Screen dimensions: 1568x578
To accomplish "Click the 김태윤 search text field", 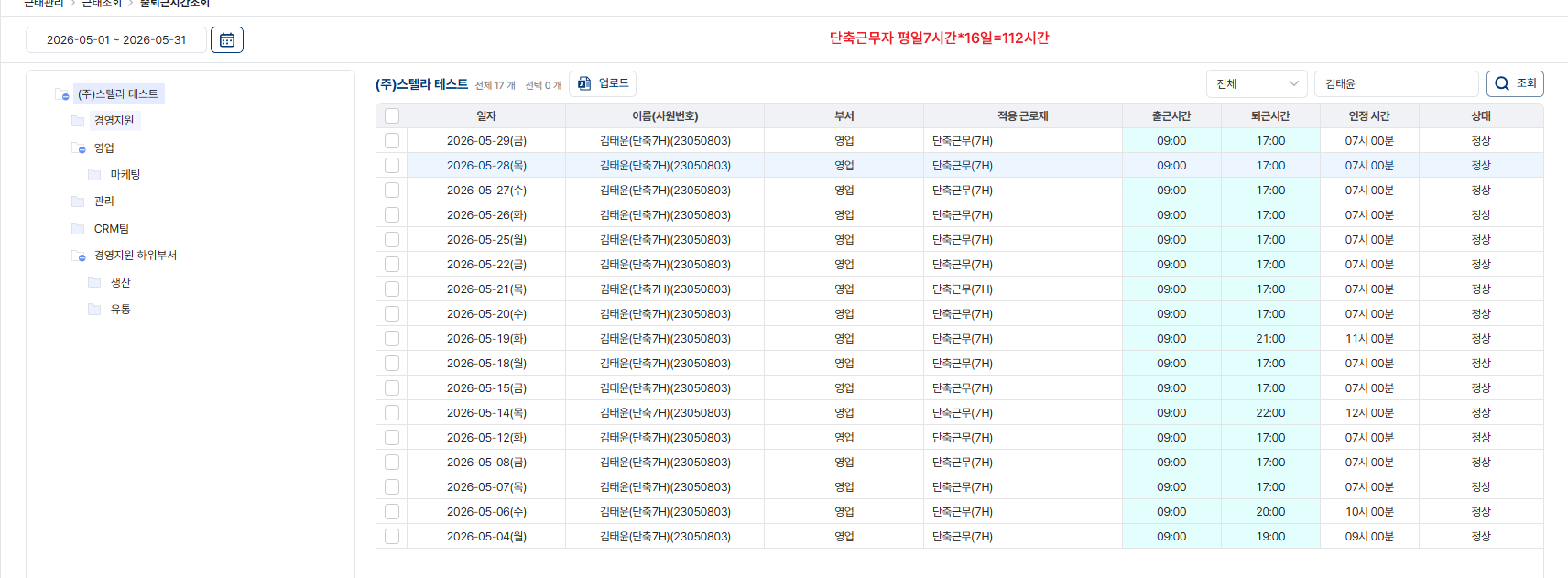I will 1396,83.
